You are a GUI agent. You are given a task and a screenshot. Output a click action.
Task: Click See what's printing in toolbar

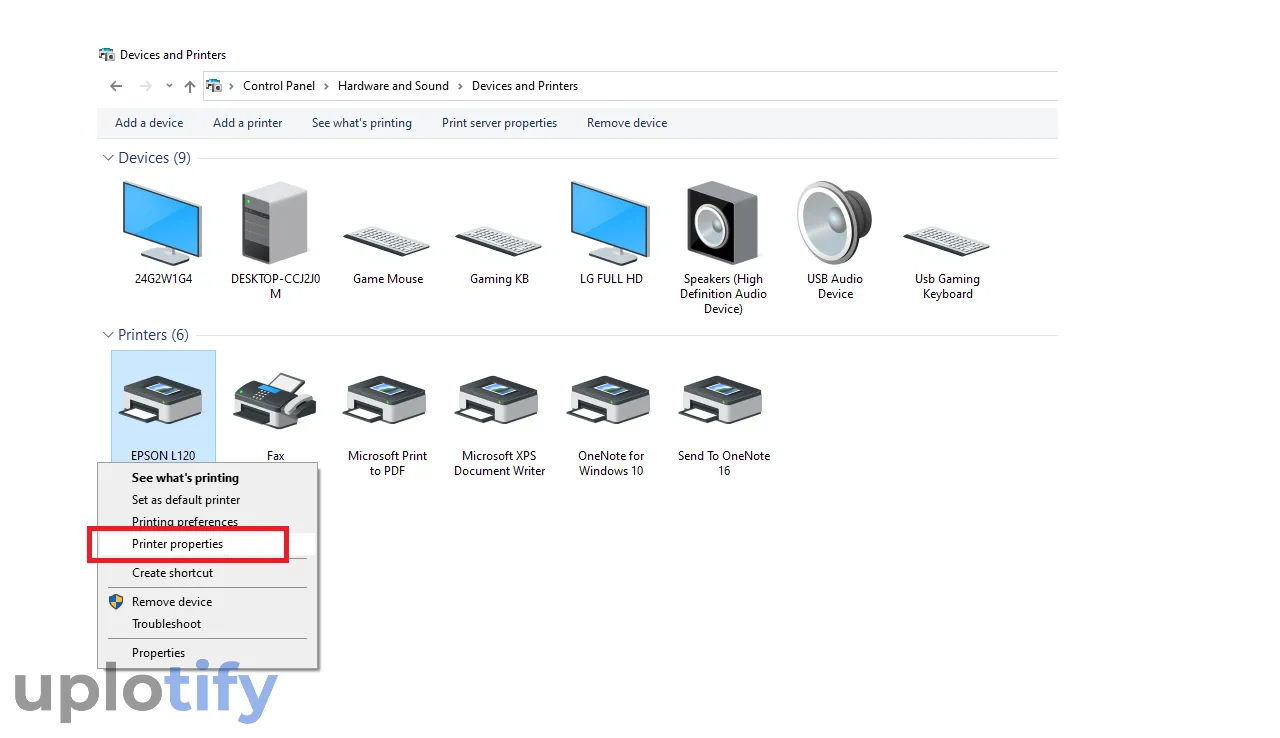point(362,123)
